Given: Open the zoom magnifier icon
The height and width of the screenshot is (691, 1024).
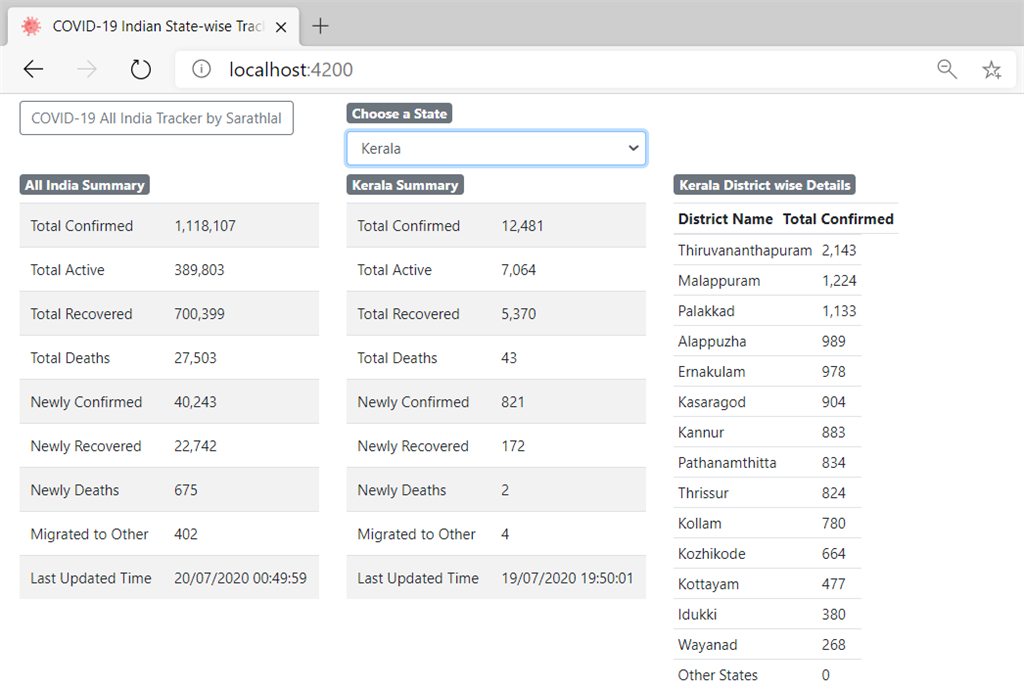Looking at the screenshot, I should [x=946, y=69].
